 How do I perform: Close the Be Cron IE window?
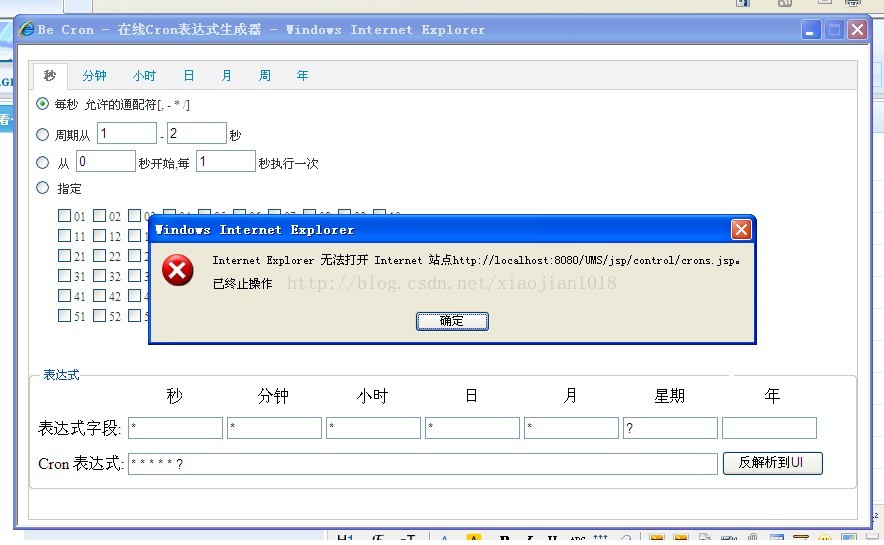[x=857, y=29]
